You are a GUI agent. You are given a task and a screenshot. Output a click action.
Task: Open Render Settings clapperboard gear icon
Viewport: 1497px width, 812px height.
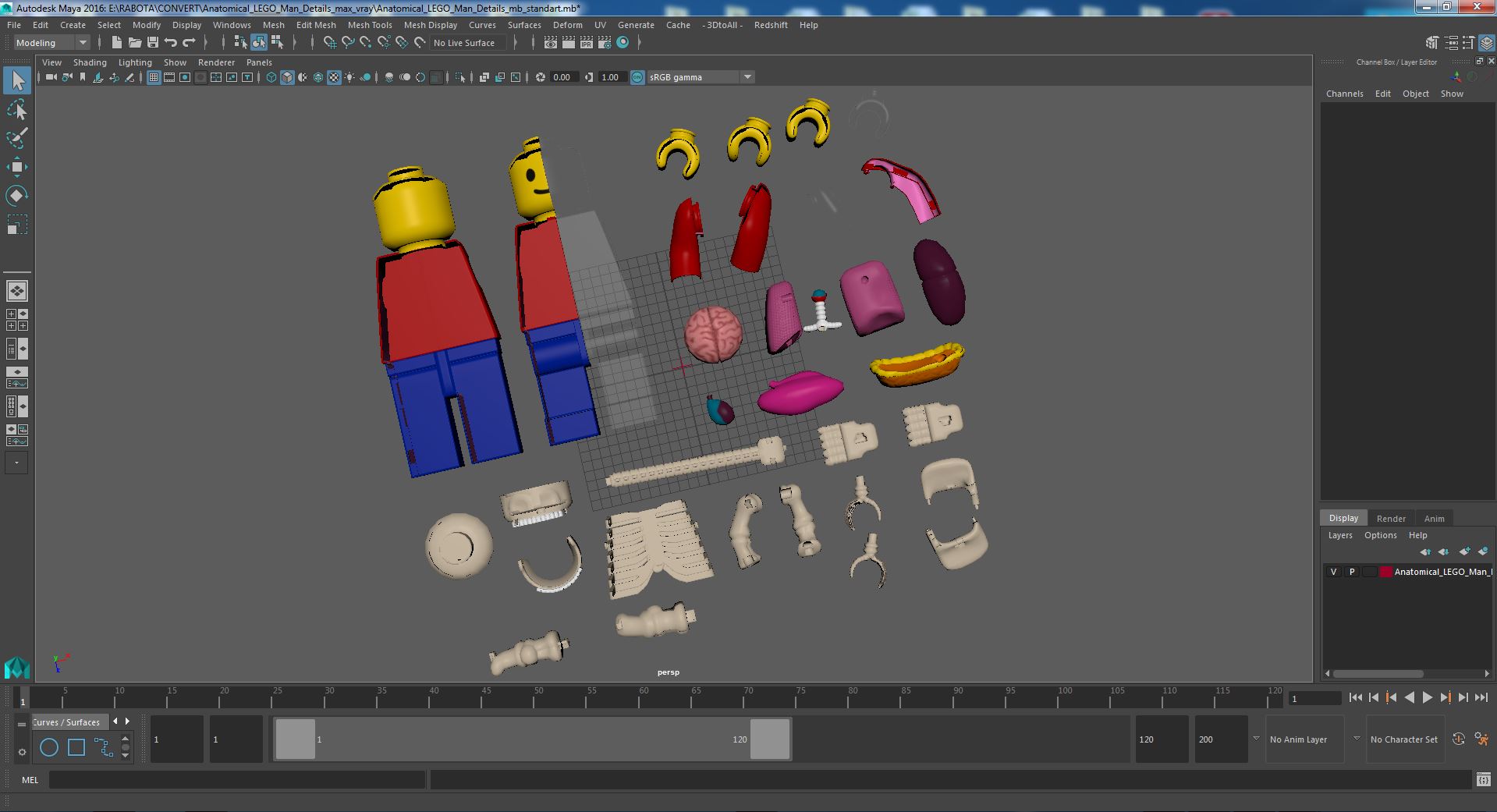[605, 43]
